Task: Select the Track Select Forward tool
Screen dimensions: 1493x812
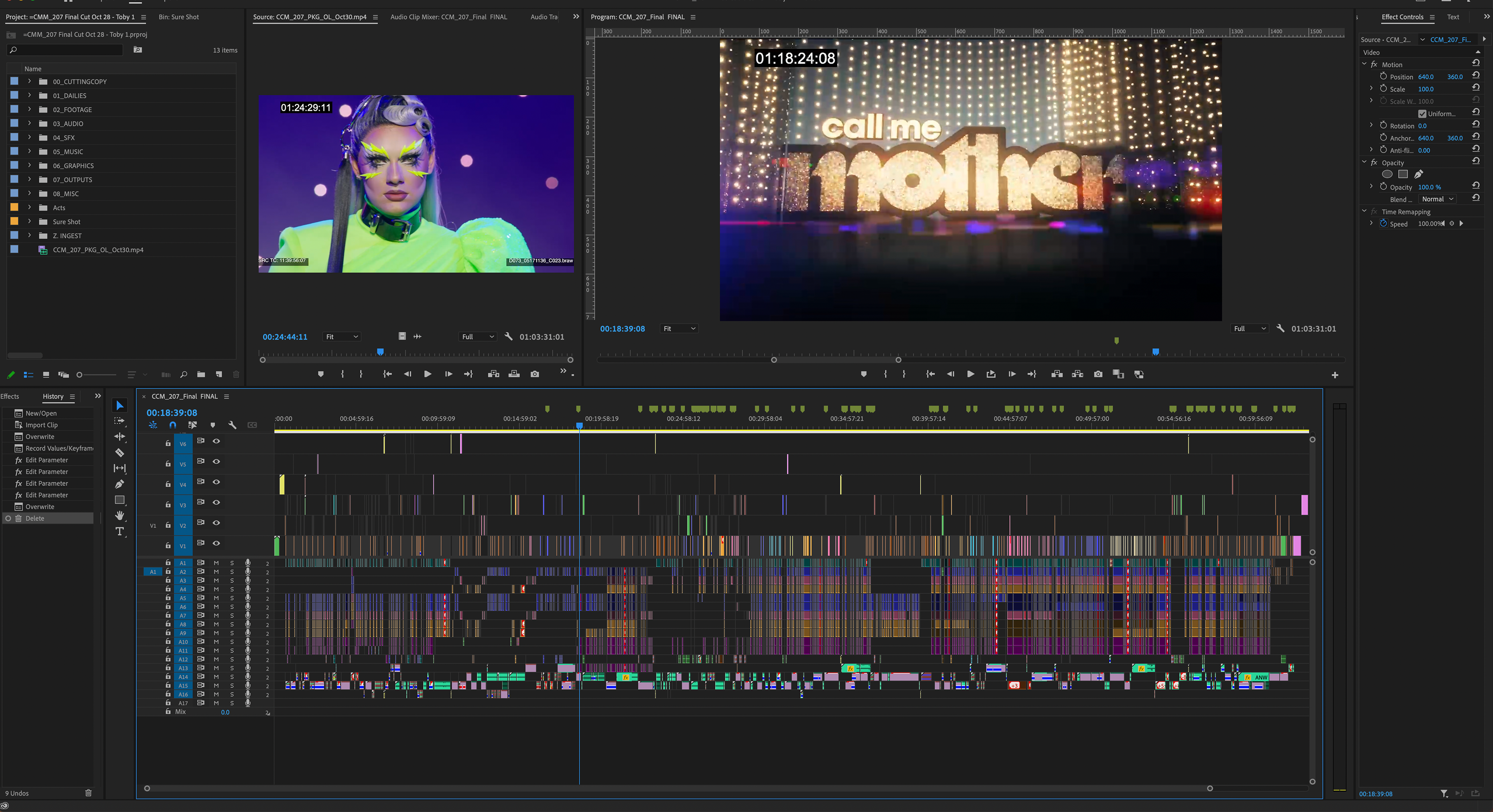Action: coord(119,421)
